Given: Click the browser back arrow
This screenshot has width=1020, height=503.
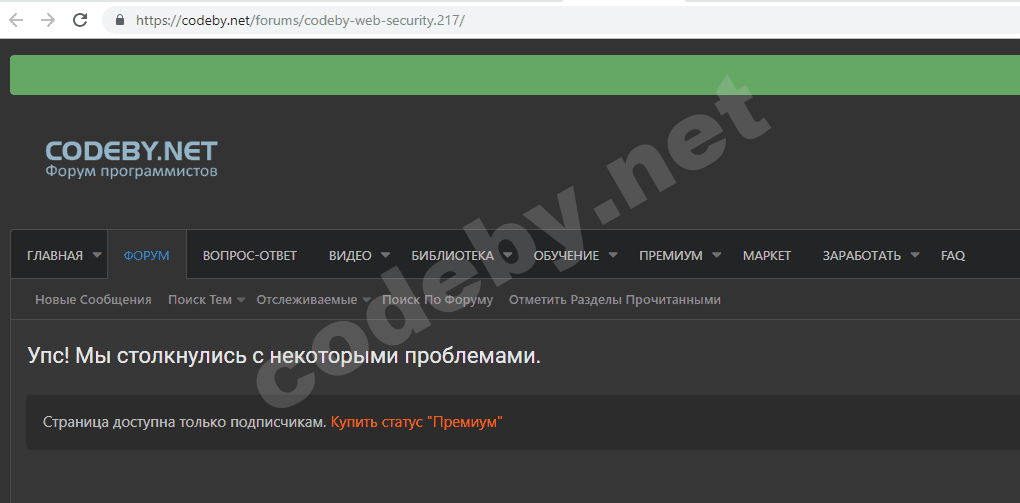Looking at the screenshot, I should click(16, 20).
